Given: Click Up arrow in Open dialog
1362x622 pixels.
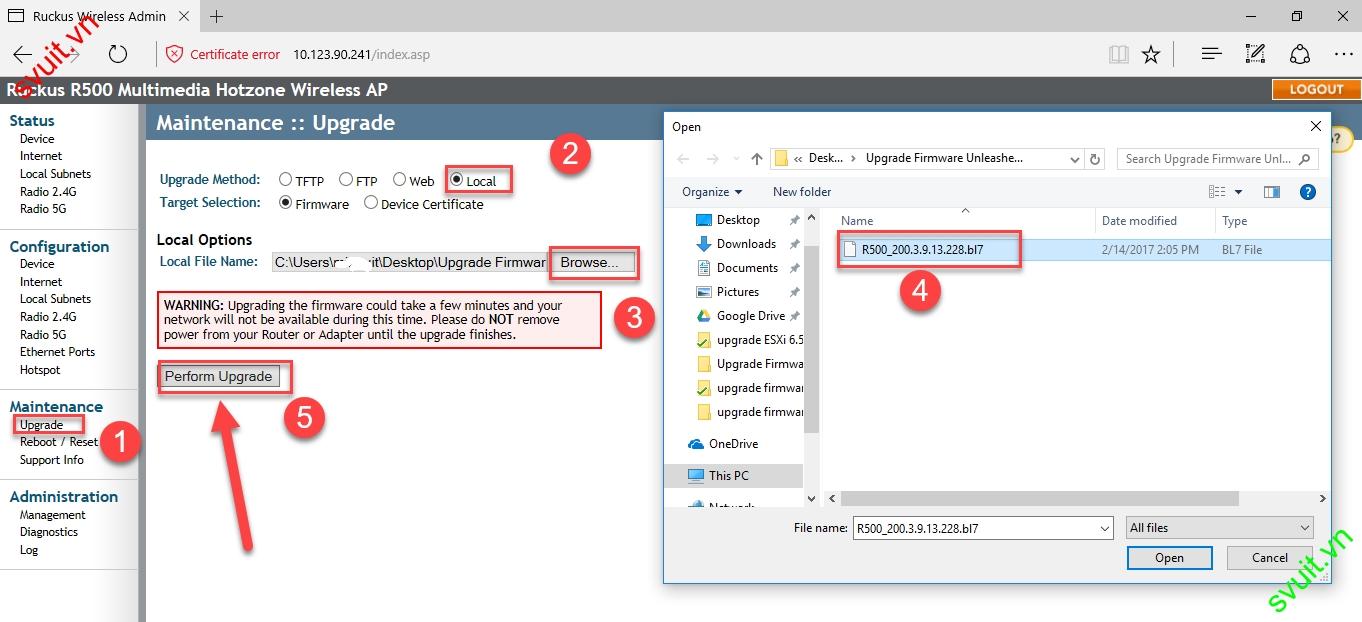Looking at the screenshot, I should 757,159.
